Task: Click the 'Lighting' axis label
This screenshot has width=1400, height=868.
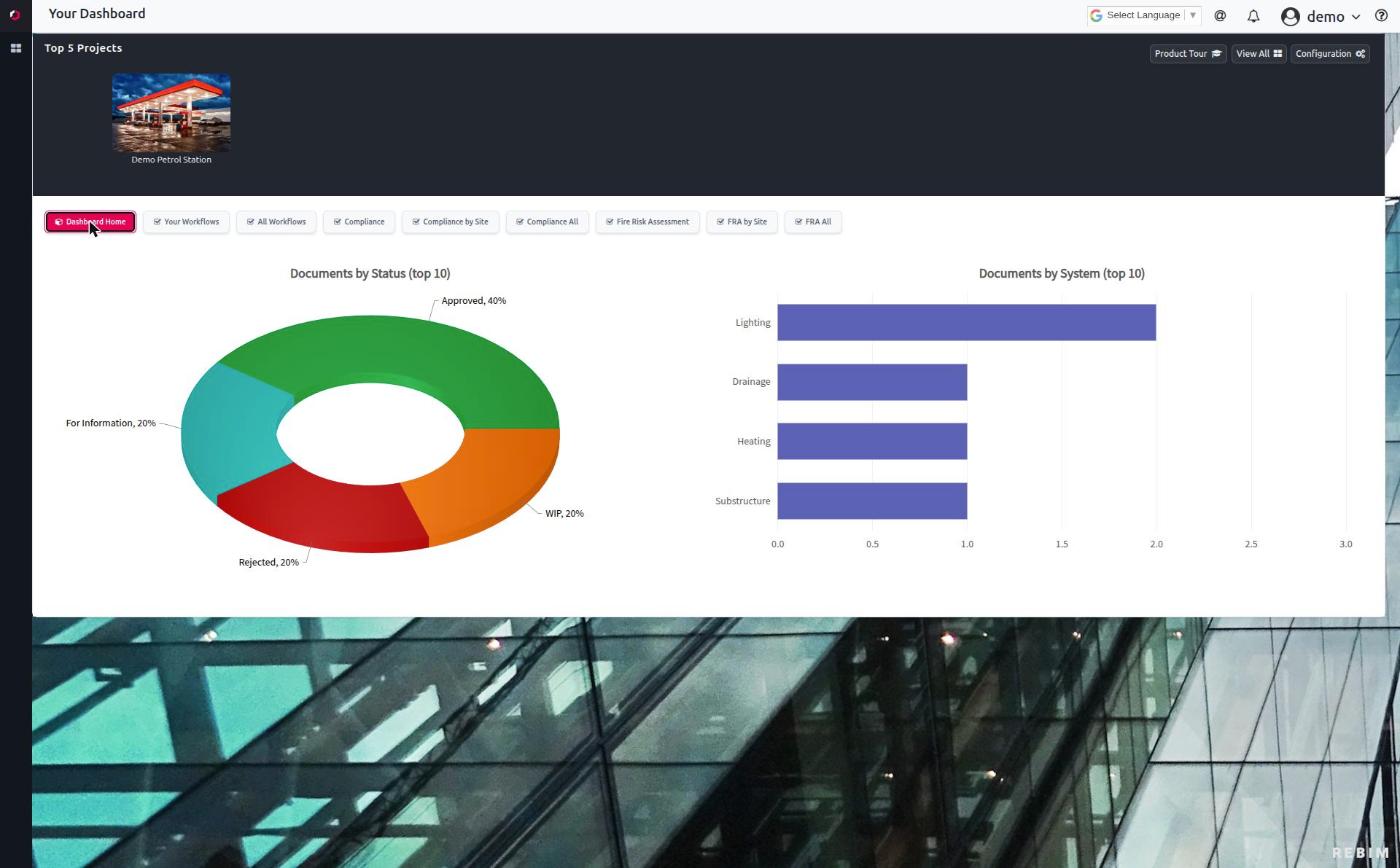Action: coord(753,323)
